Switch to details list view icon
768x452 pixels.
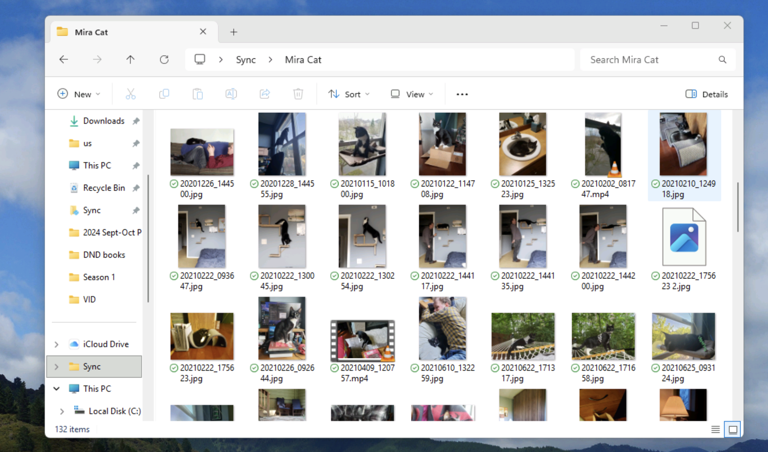tap(716, 429)
